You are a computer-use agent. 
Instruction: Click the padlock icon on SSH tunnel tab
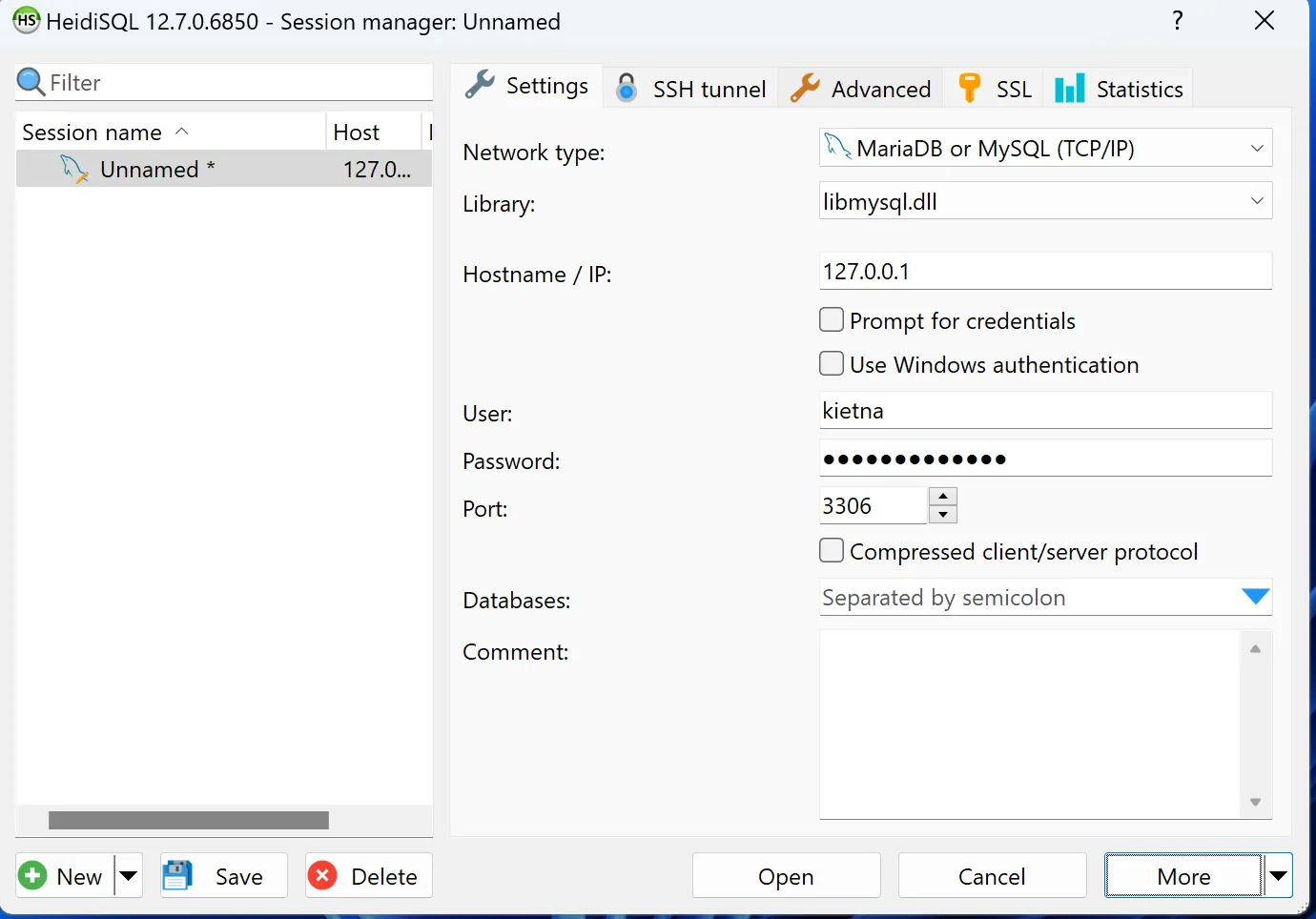coord(627,88)
